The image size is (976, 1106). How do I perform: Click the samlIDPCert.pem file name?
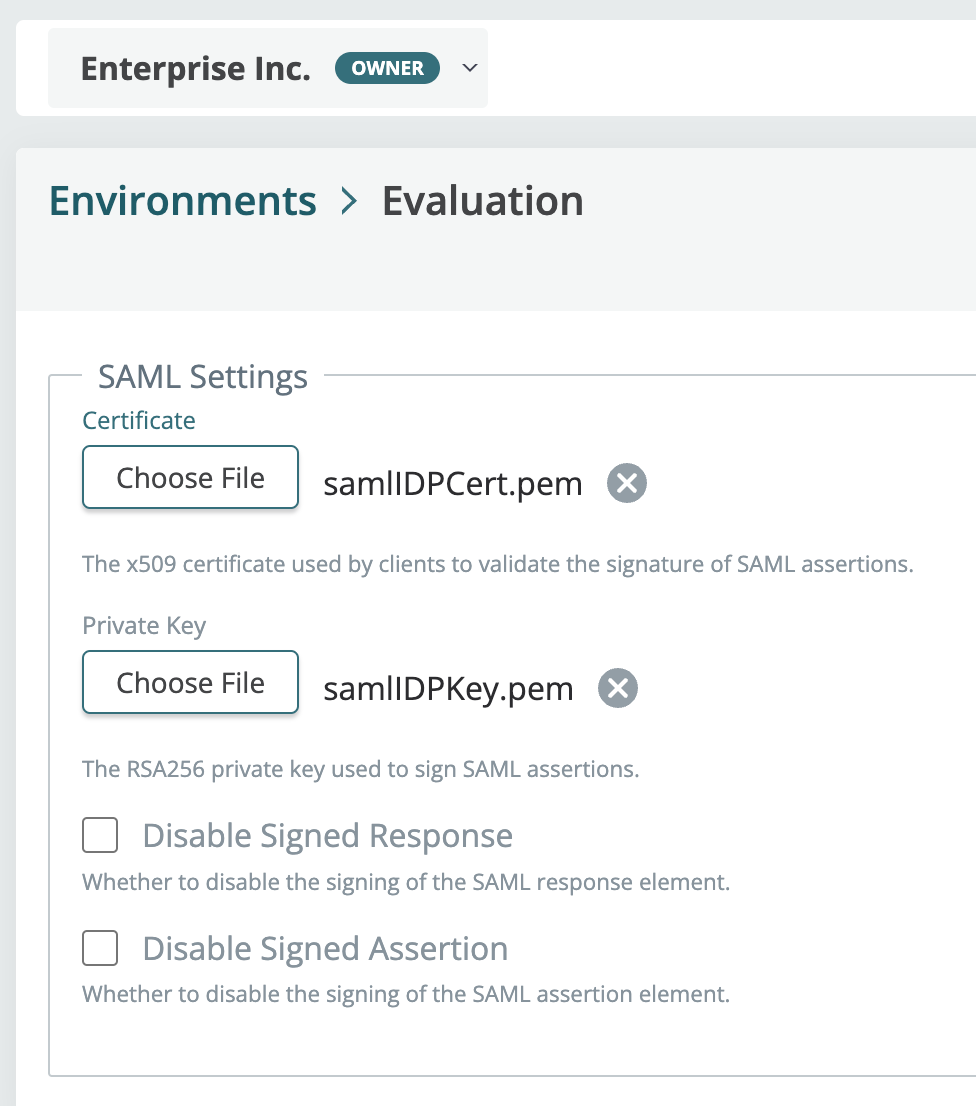(x=453, y=484)
